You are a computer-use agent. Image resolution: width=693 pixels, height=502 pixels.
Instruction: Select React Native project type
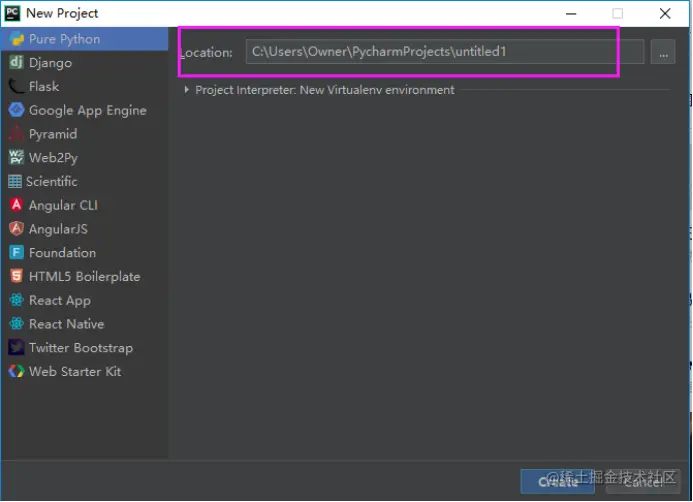[x=66, y=324]
